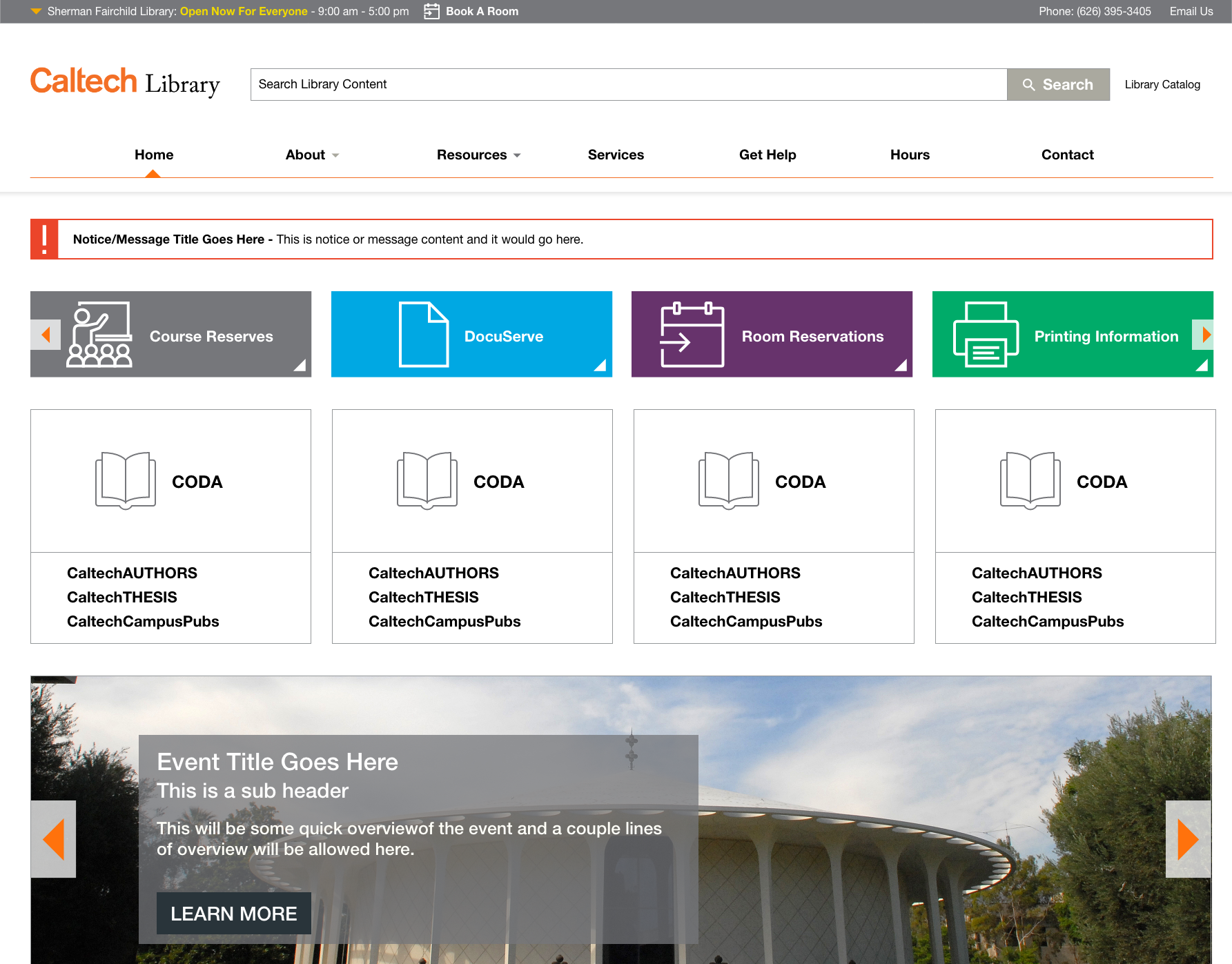
Task: Click the book icon in first CODA card
Action: [126, 481]
